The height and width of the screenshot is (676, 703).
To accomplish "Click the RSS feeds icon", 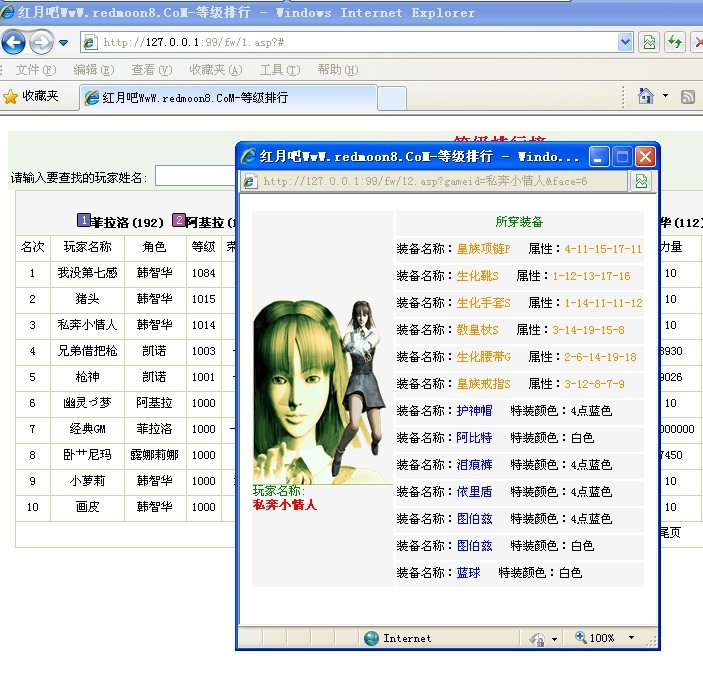I will pos(688,97).
